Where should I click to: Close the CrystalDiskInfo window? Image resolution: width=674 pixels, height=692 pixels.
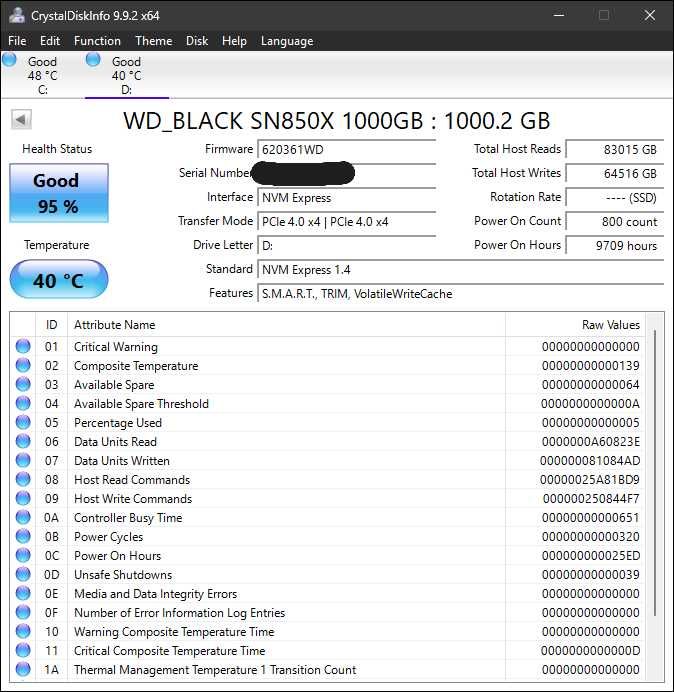[649, 15]
